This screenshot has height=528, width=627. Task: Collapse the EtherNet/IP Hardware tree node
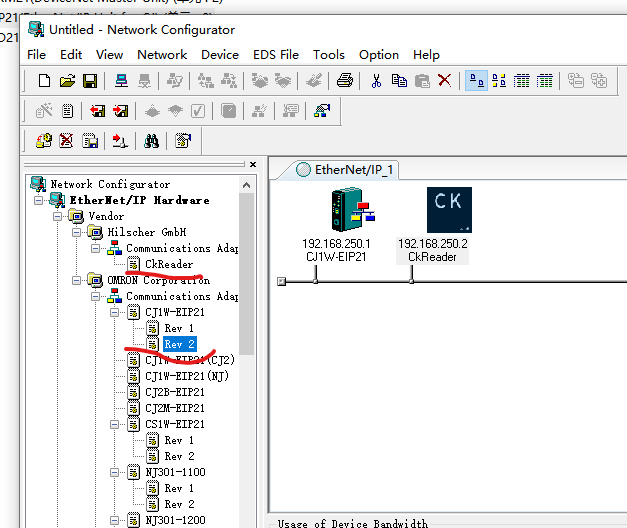tap(38, 200)
